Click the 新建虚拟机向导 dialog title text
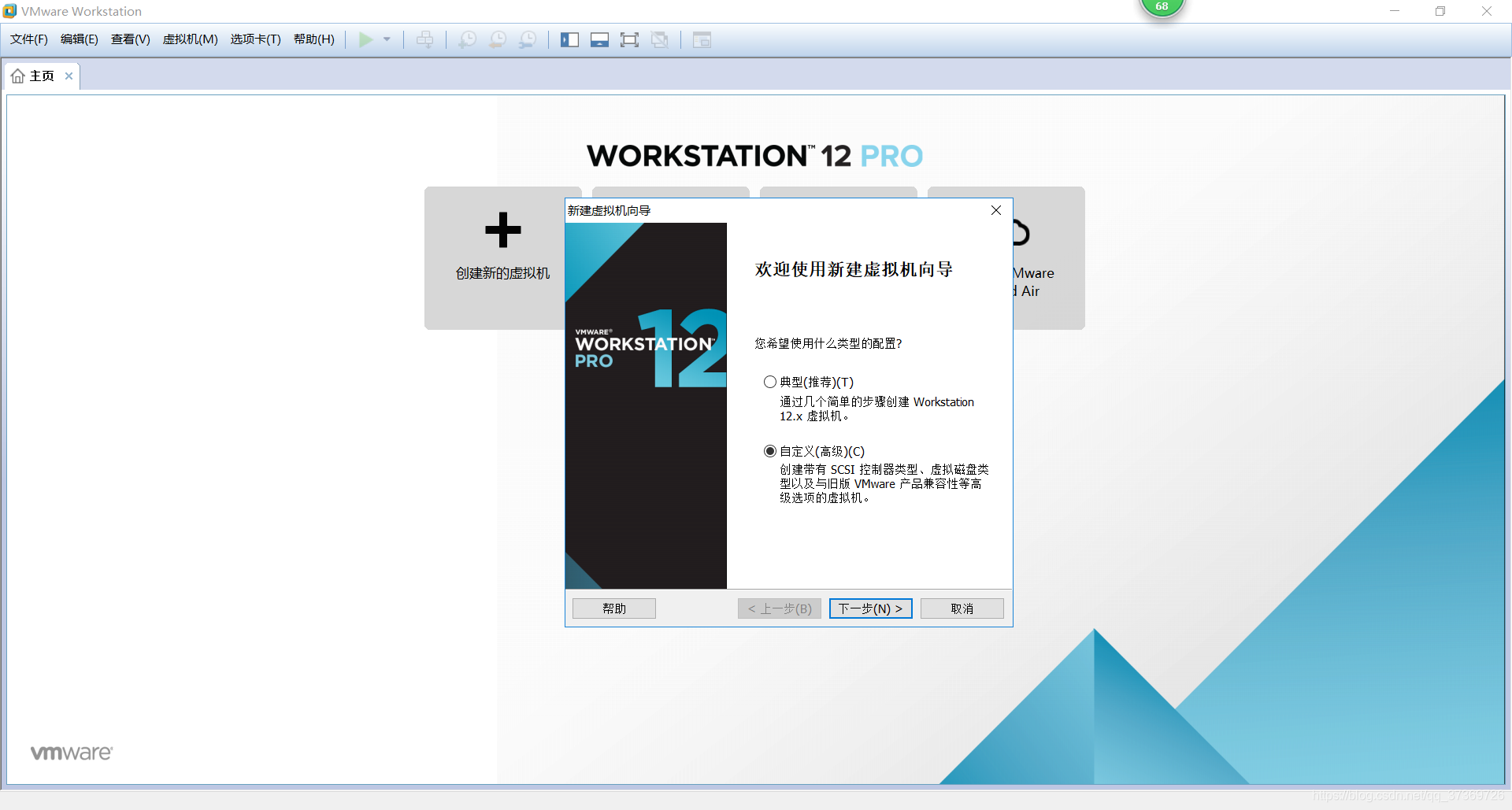Image resolution: width=1512 pixels, height=810 pixels. point(609,210)
